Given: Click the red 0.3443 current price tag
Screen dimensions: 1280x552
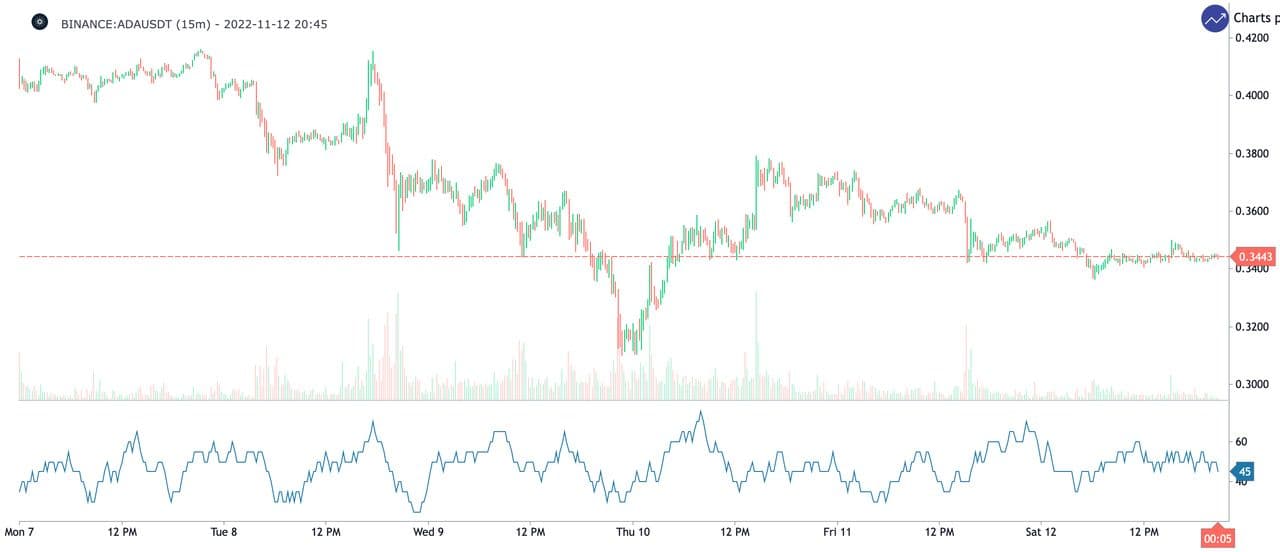Looking at the screenshot, I should pos(1254,257).
